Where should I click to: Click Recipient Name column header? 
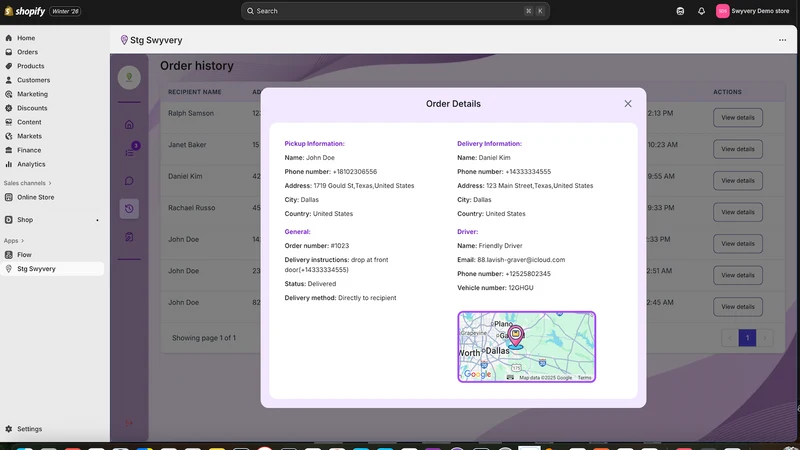194,92
